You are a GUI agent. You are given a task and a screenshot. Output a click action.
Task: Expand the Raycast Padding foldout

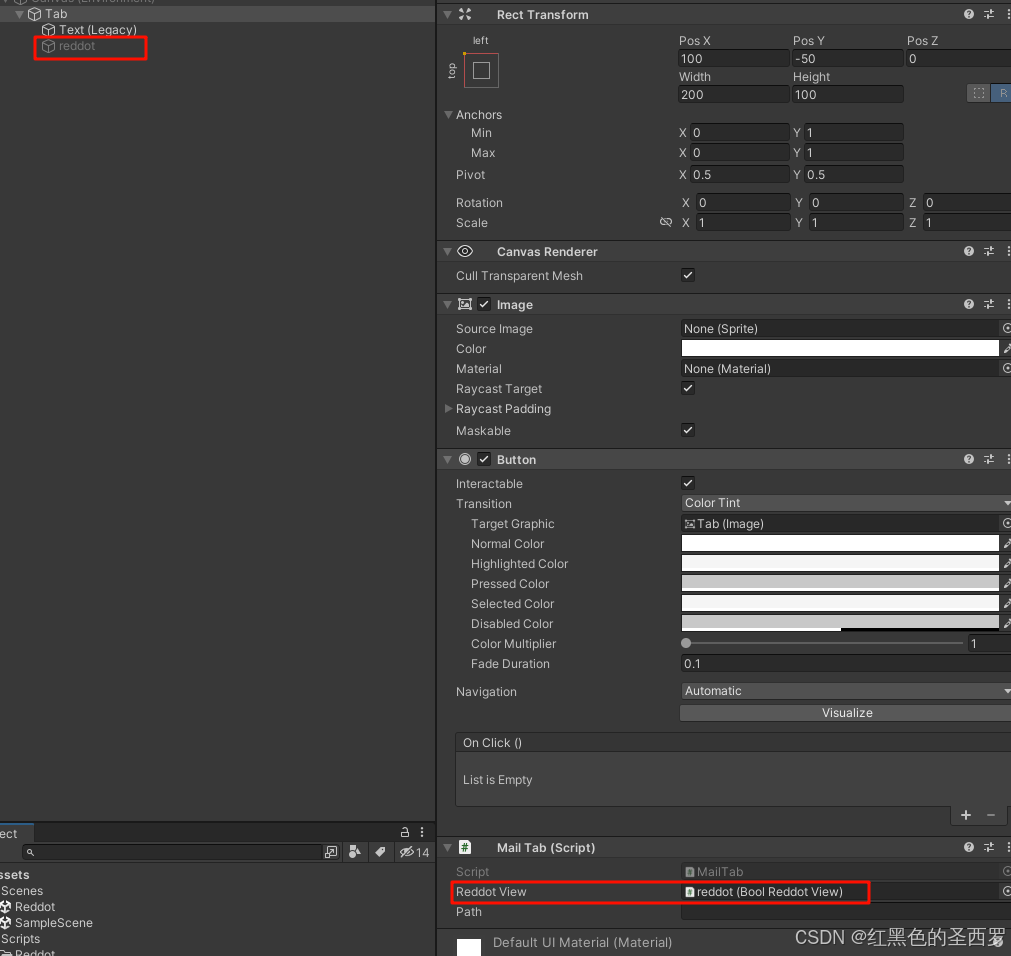448,409
